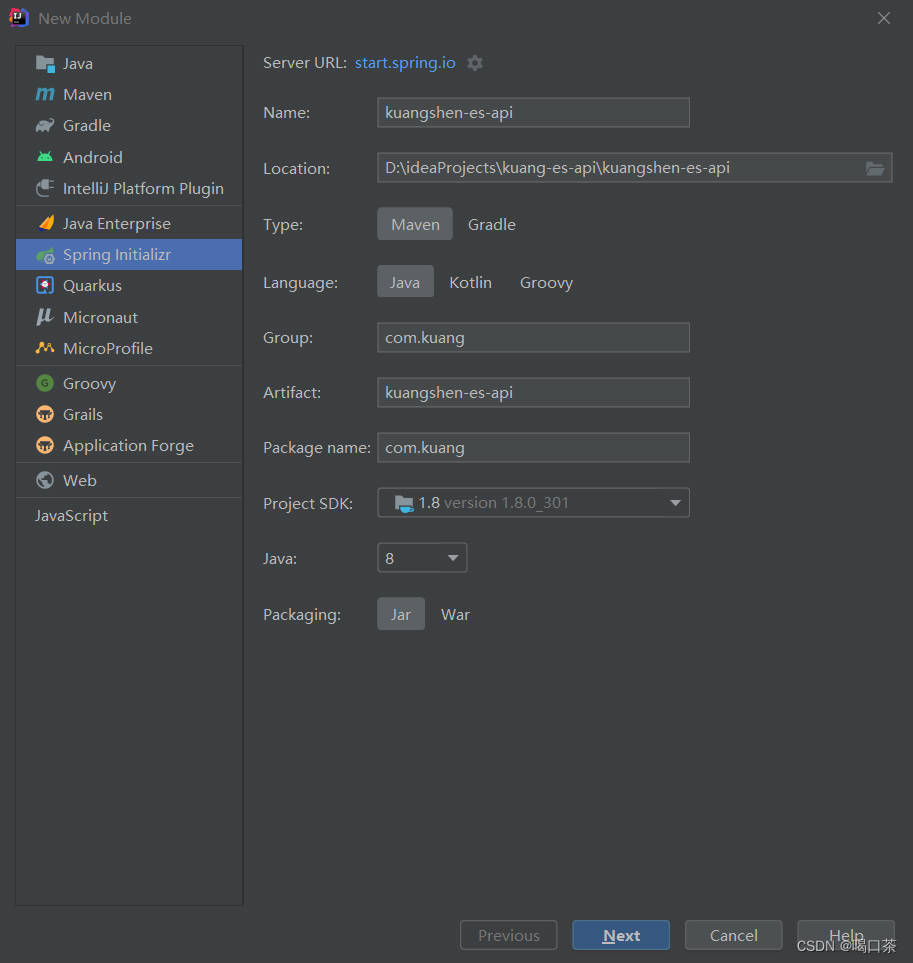The height and width of the screenshot is (963, 913).
Task: Click the Quarkus icon
Action: (45, 285)
